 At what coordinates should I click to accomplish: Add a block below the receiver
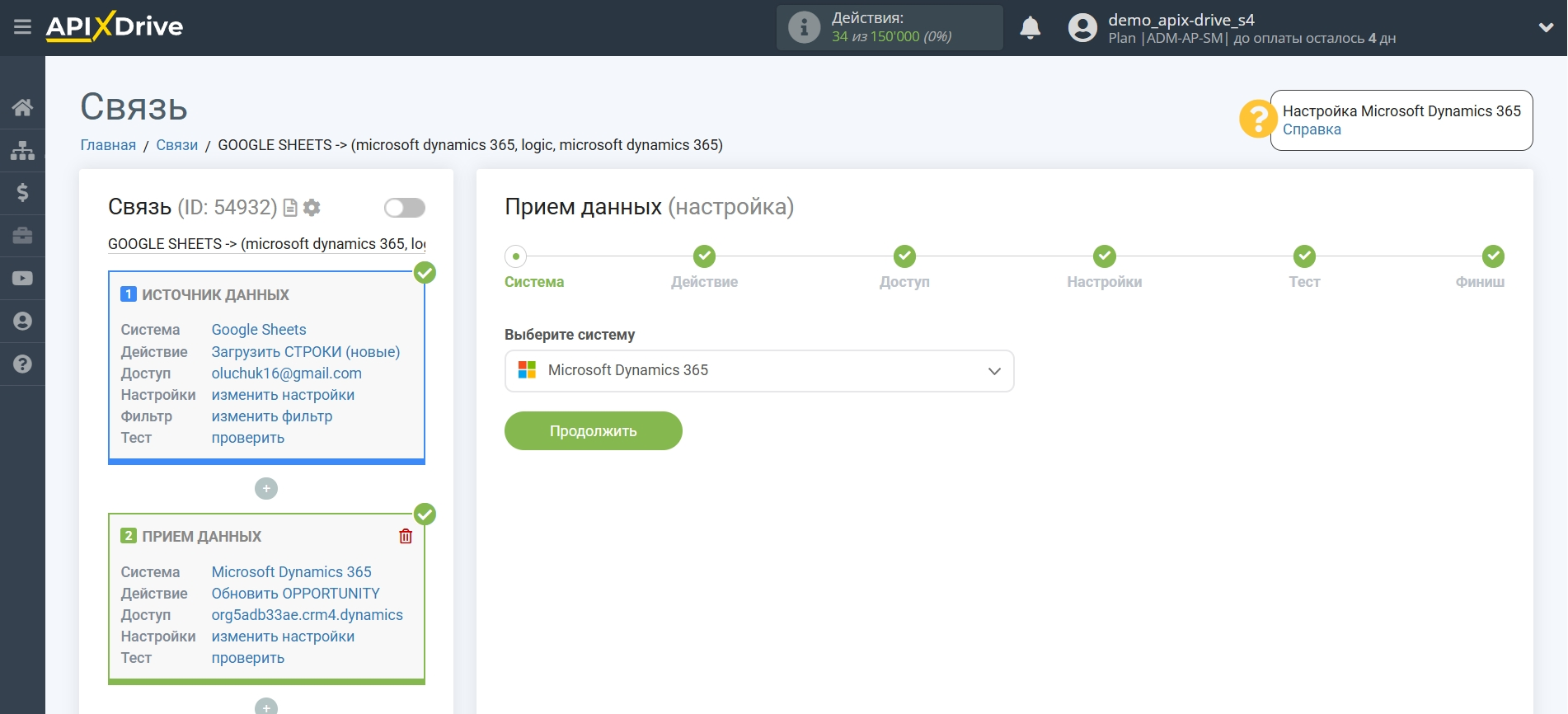click(x=266, y=707)
